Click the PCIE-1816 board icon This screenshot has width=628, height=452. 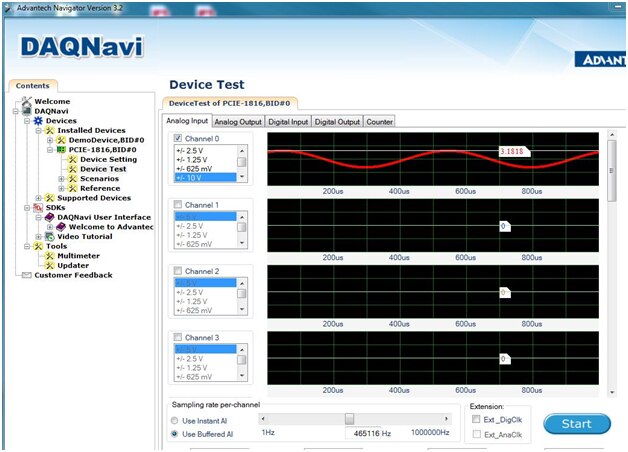tap(61, 149)
